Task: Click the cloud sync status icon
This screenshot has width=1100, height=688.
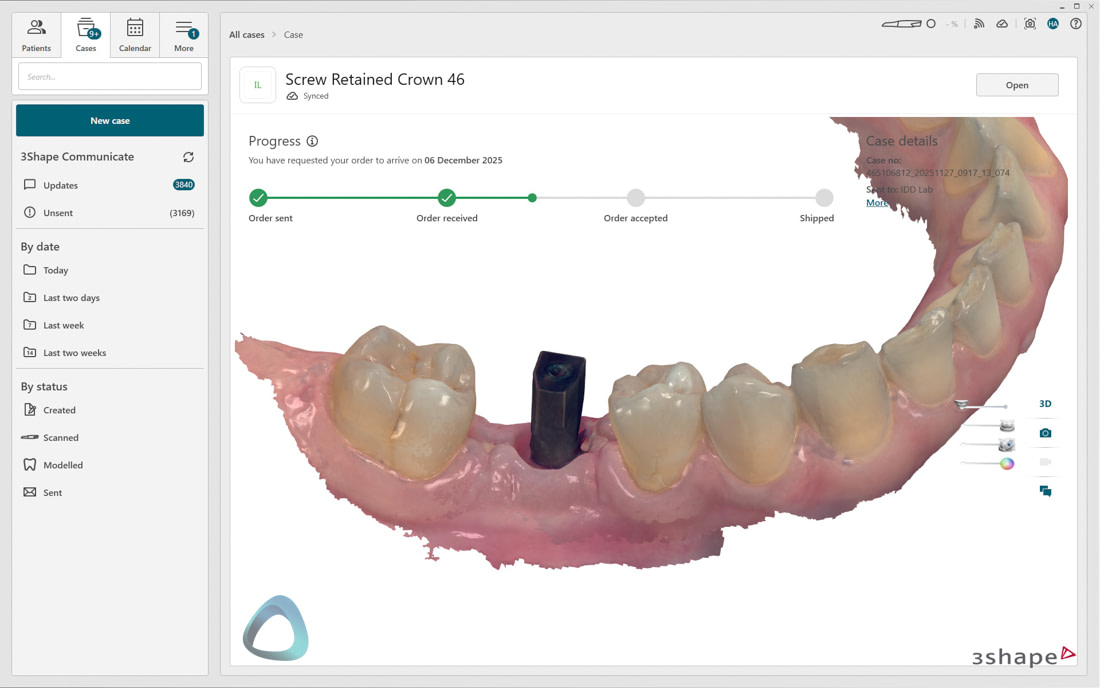Action: click(x=1002, y=23)
